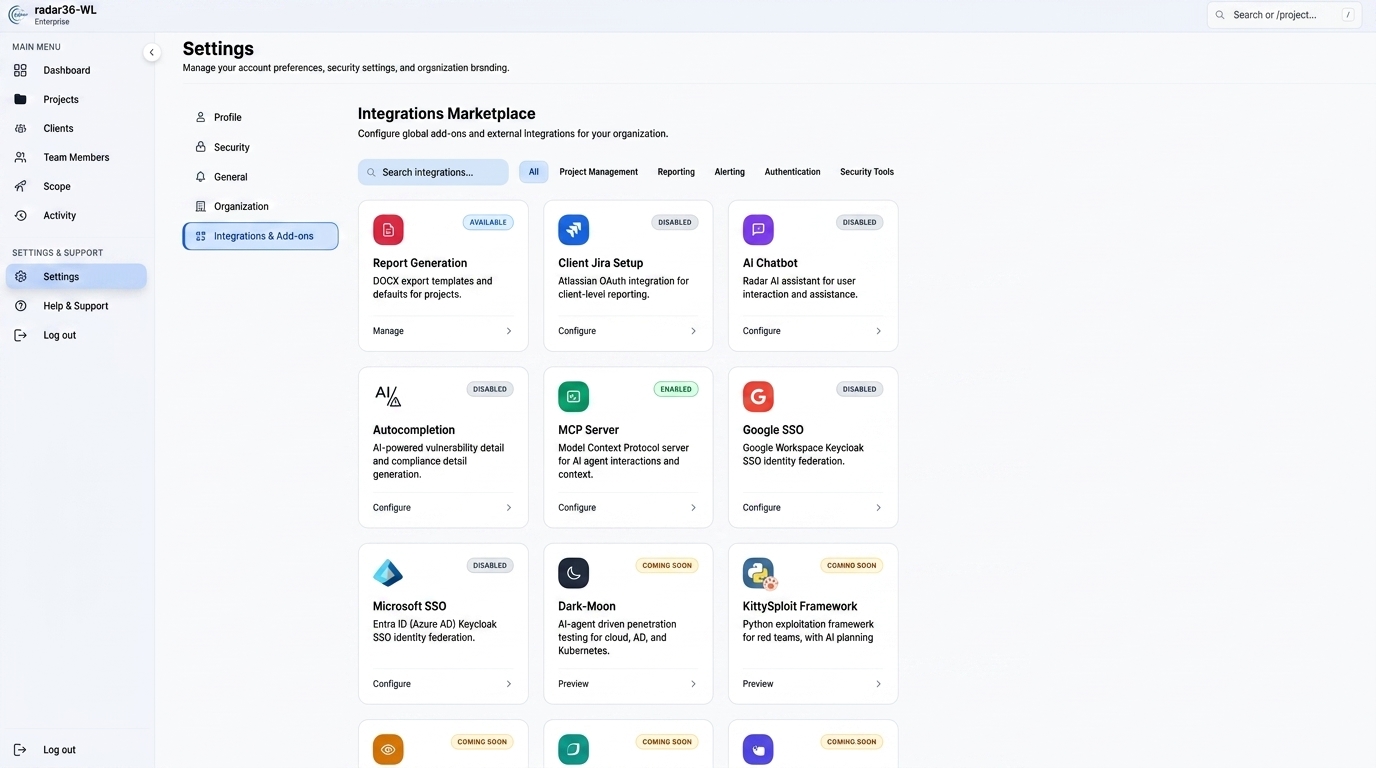1376x768 pixels.
Task: Click the Client Jira Setup chevron arrow
Action: coord(694,331)
